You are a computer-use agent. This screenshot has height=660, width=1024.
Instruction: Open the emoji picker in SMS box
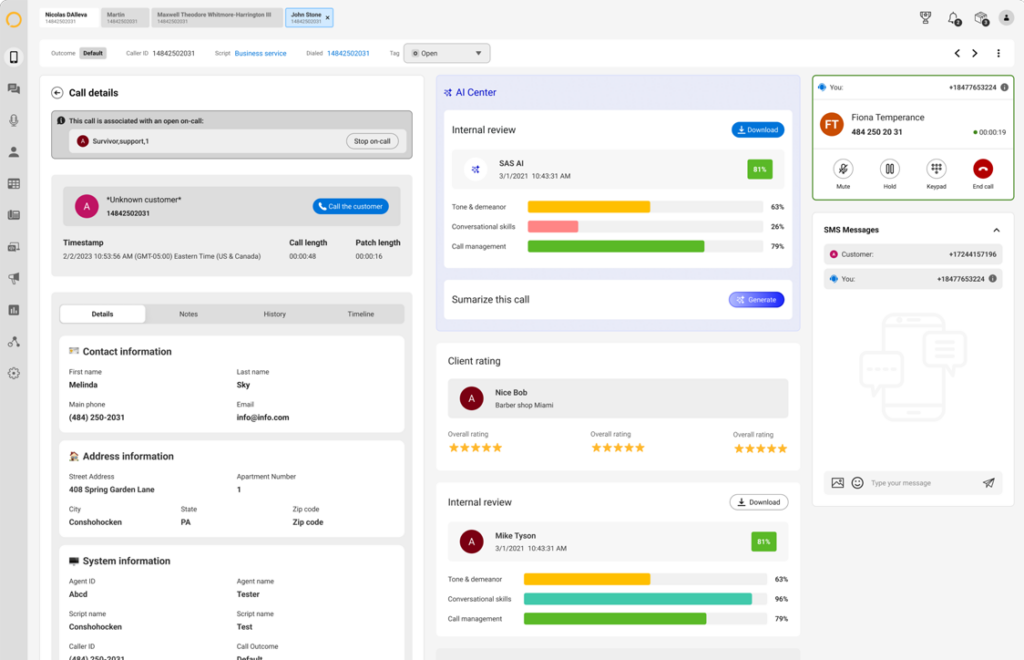pos(857,483)
